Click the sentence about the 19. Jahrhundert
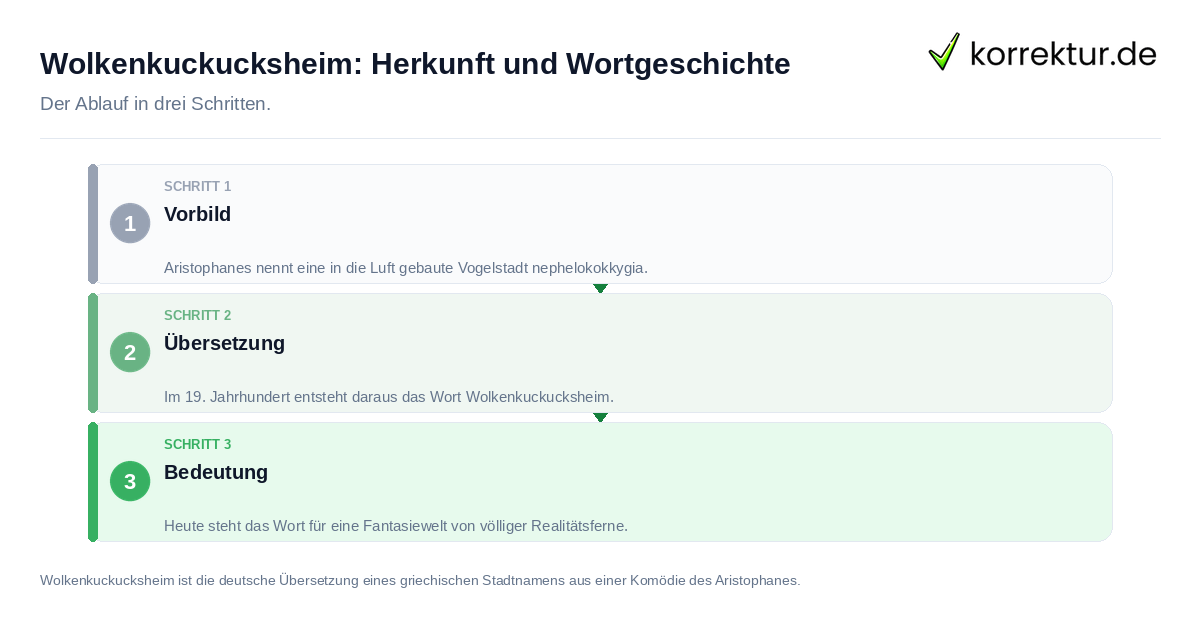 click(389, 397)
